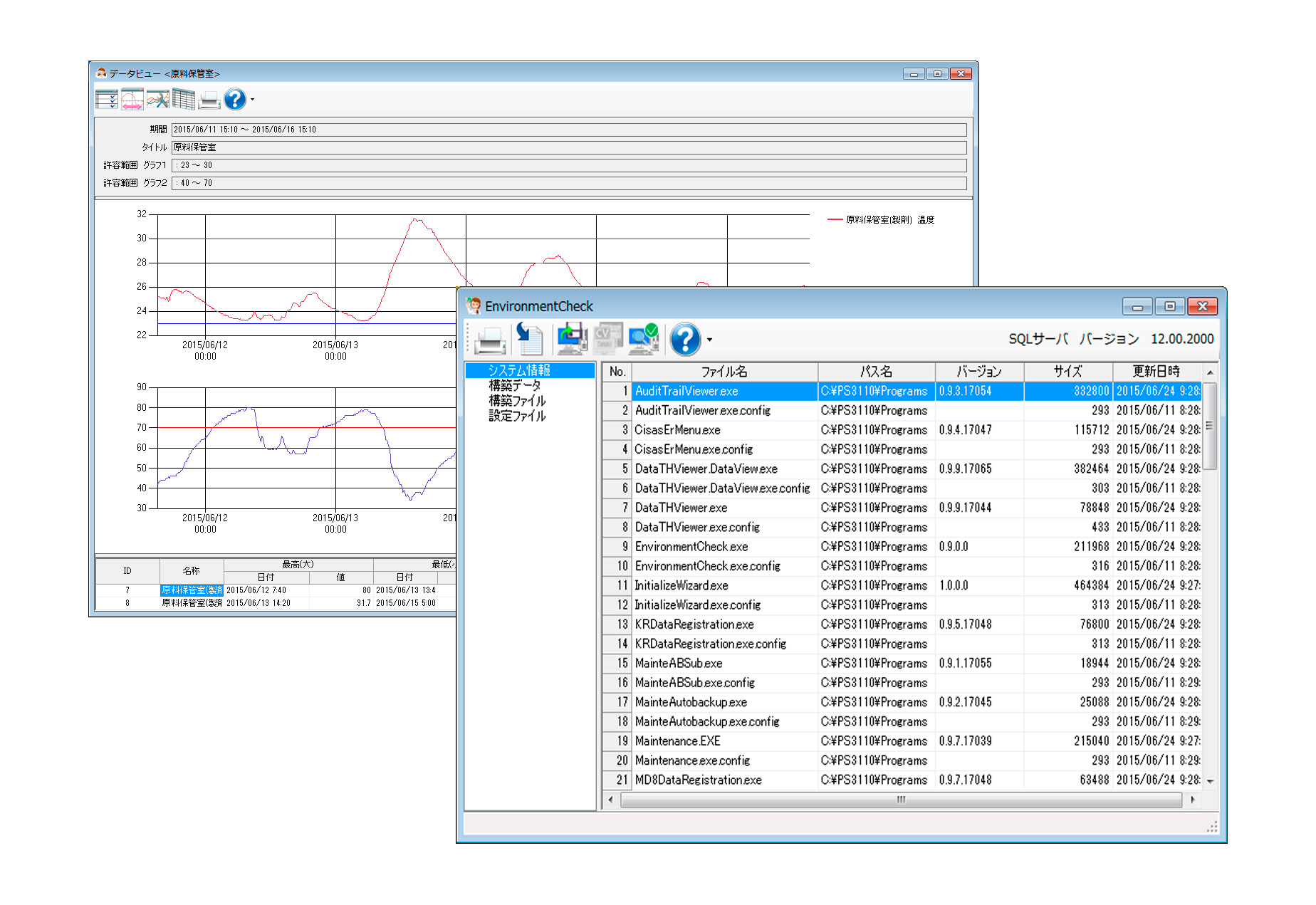Minimize the Data View window
This screenshot has width=1316, height=905.
tap(914, 74)
